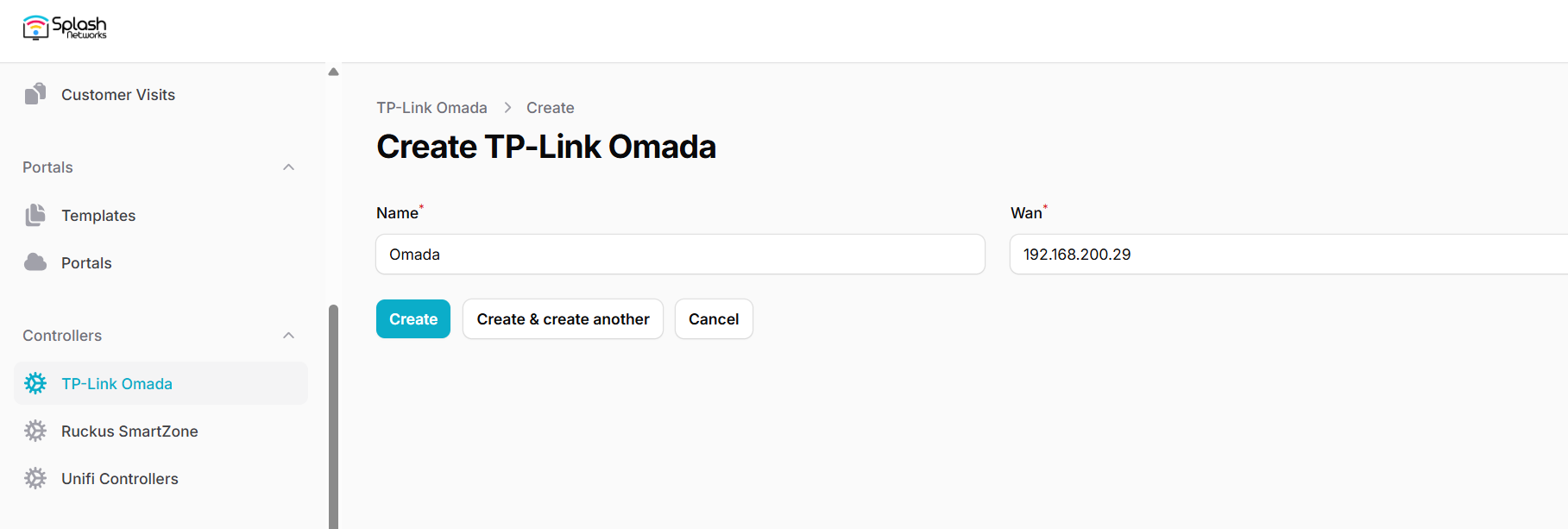
Task: Click Create & create another button
Action: point(563,319)
